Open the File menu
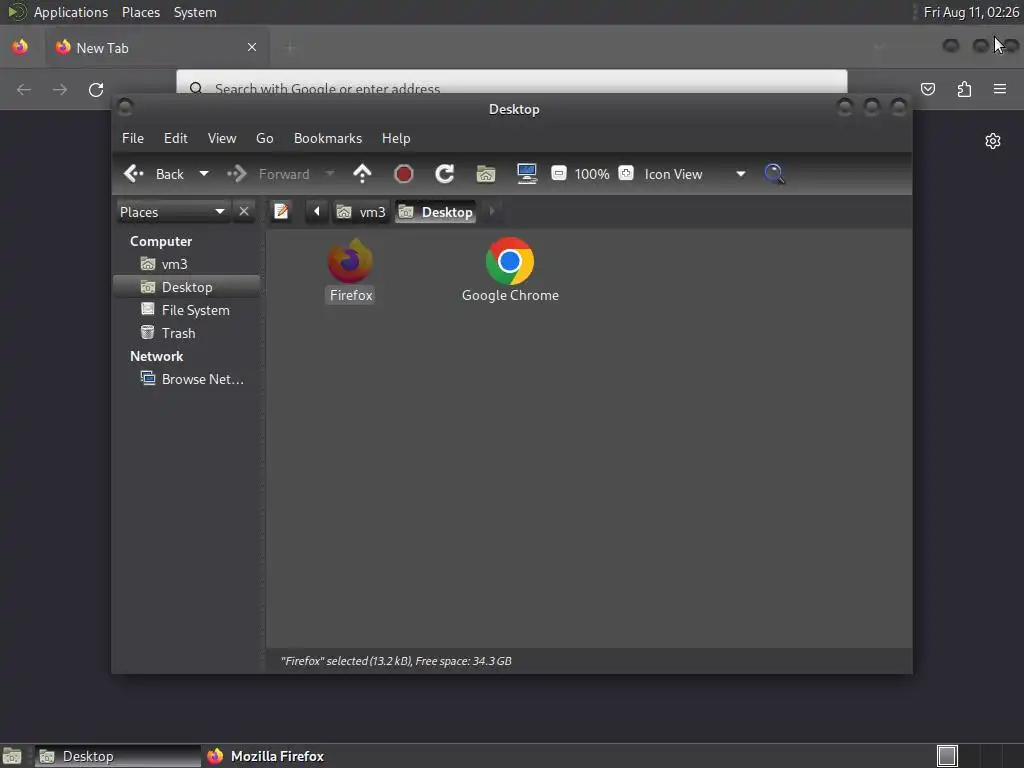The height and width of the screenshot is (768, 1024). pos(133,138)
